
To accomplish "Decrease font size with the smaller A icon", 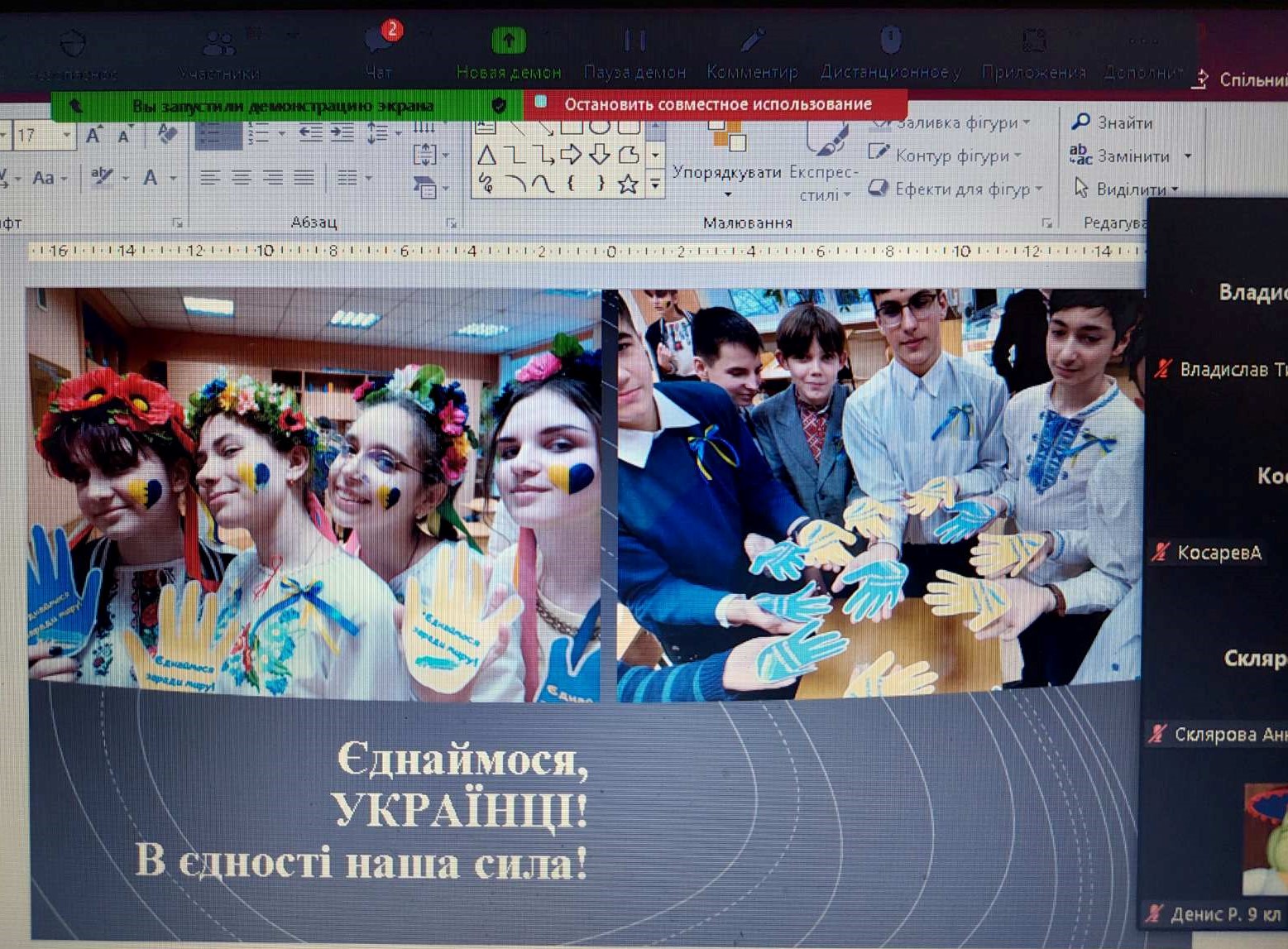I will point(126,135).
